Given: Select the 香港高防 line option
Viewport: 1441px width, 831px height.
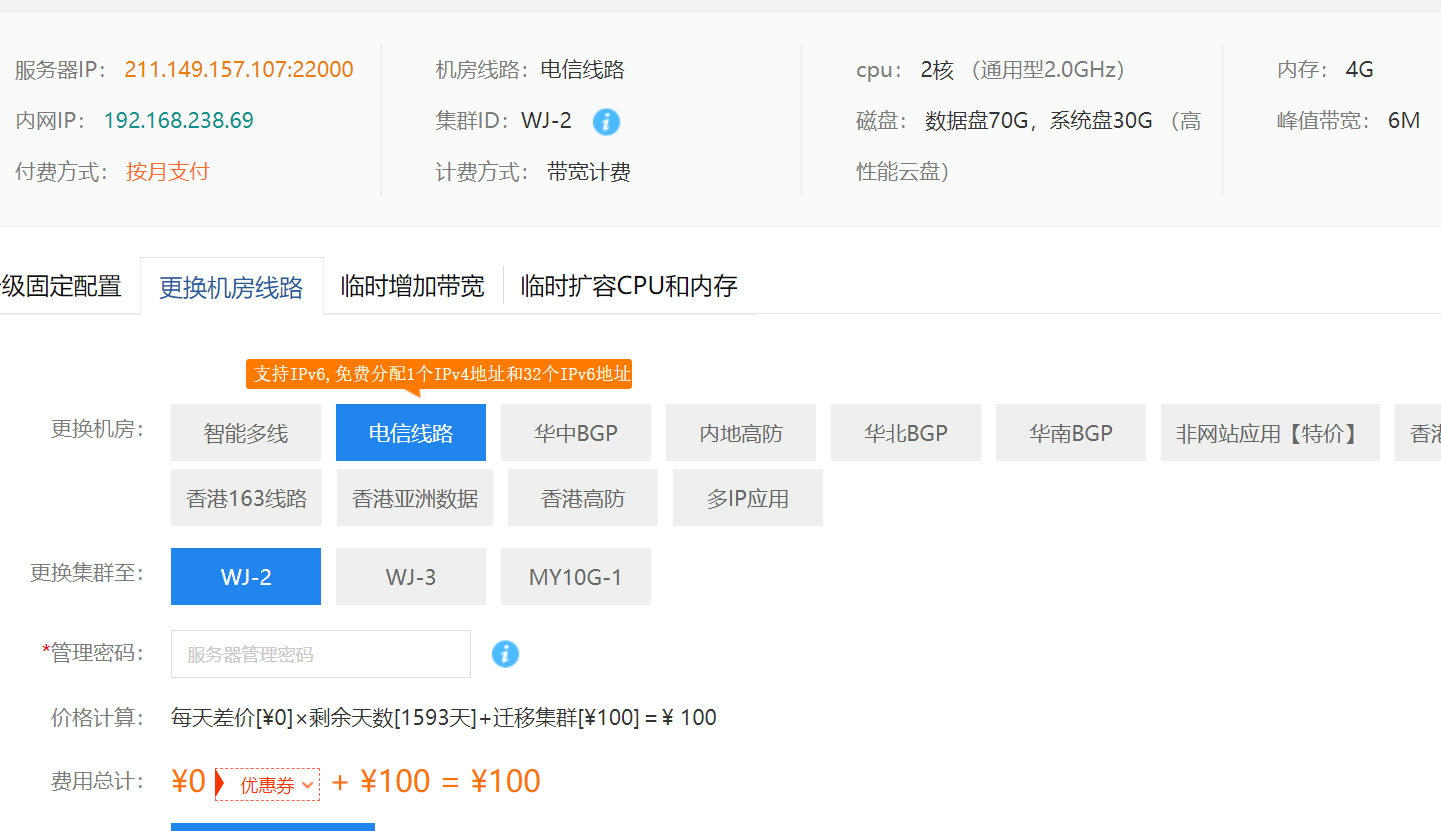Looking at the screenshot, I should click(x=582, y=497).
